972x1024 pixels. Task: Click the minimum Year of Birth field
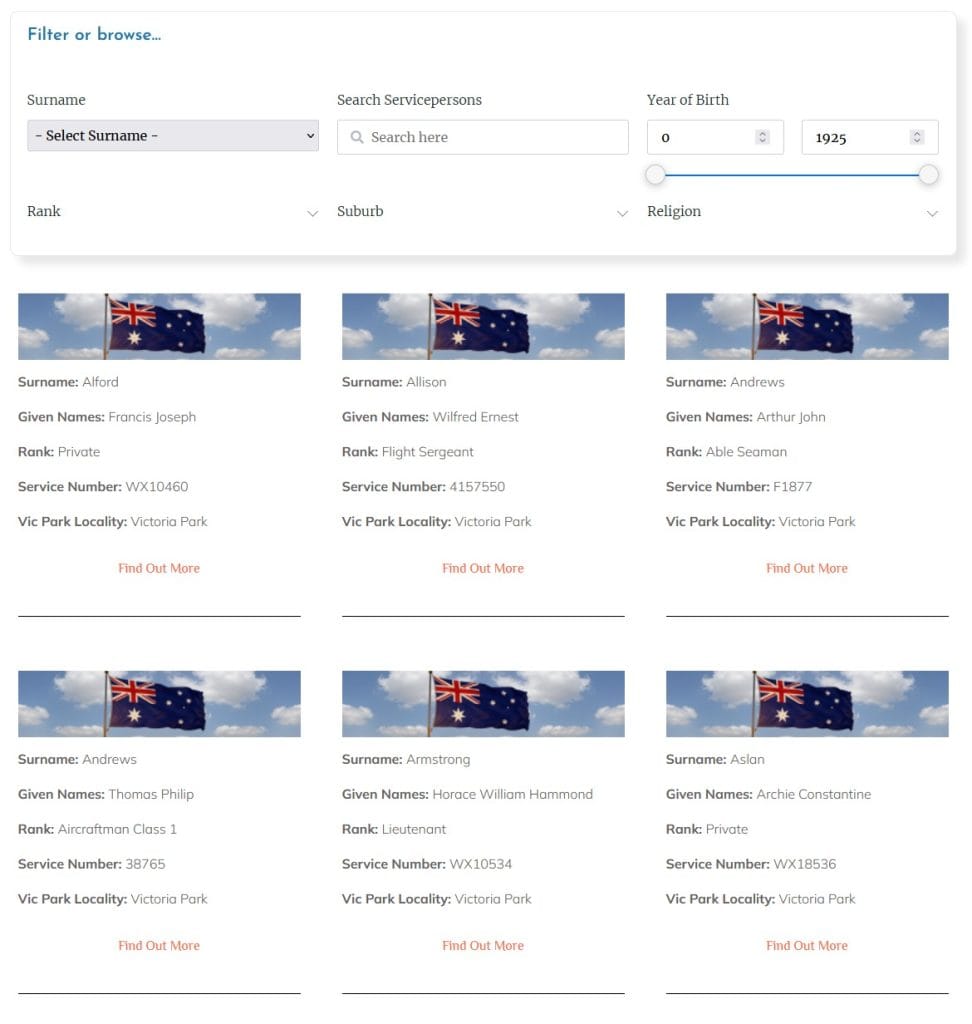(715, 137)
